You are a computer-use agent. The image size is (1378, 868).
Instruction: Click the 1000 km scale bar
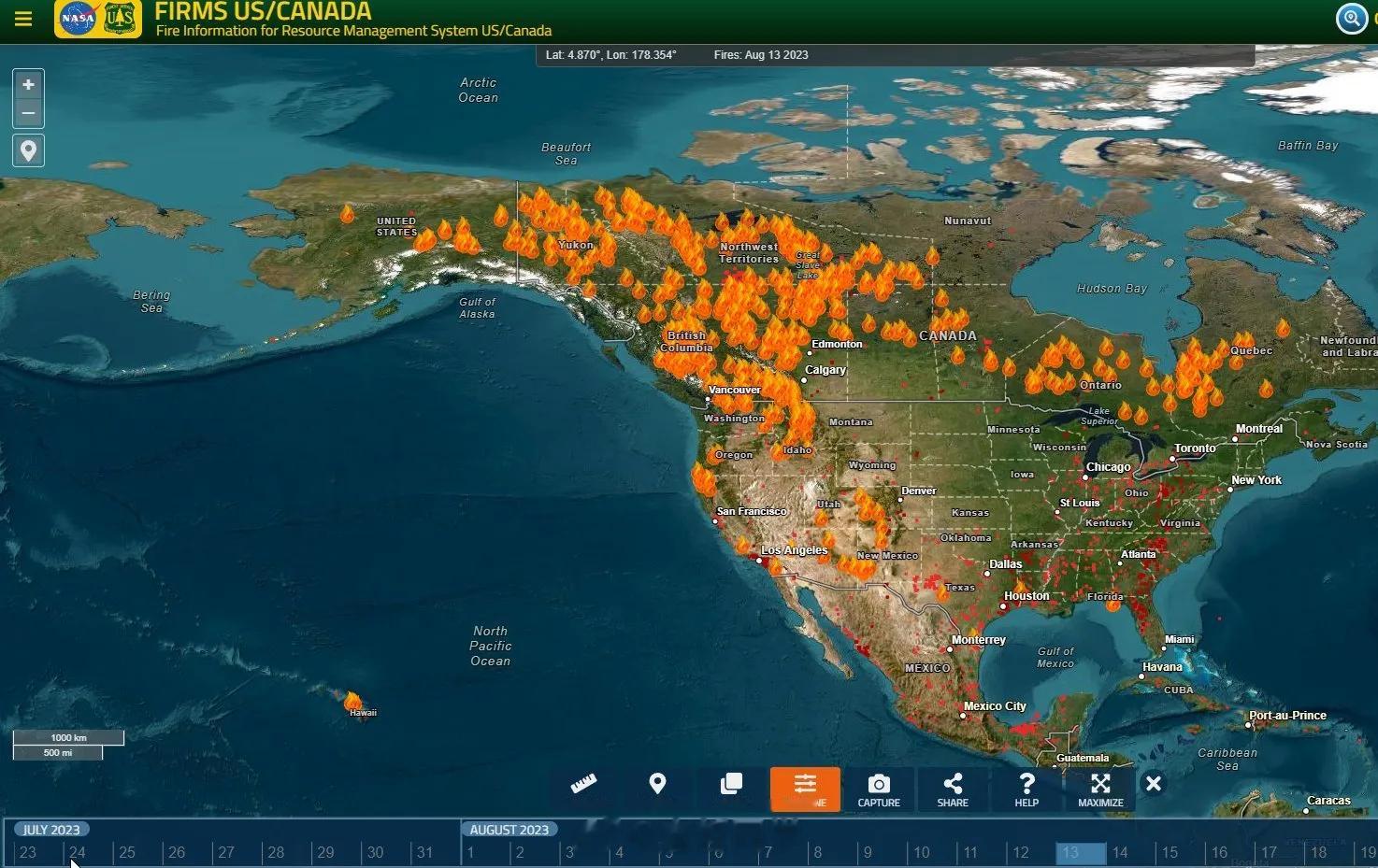pos(68,738)
